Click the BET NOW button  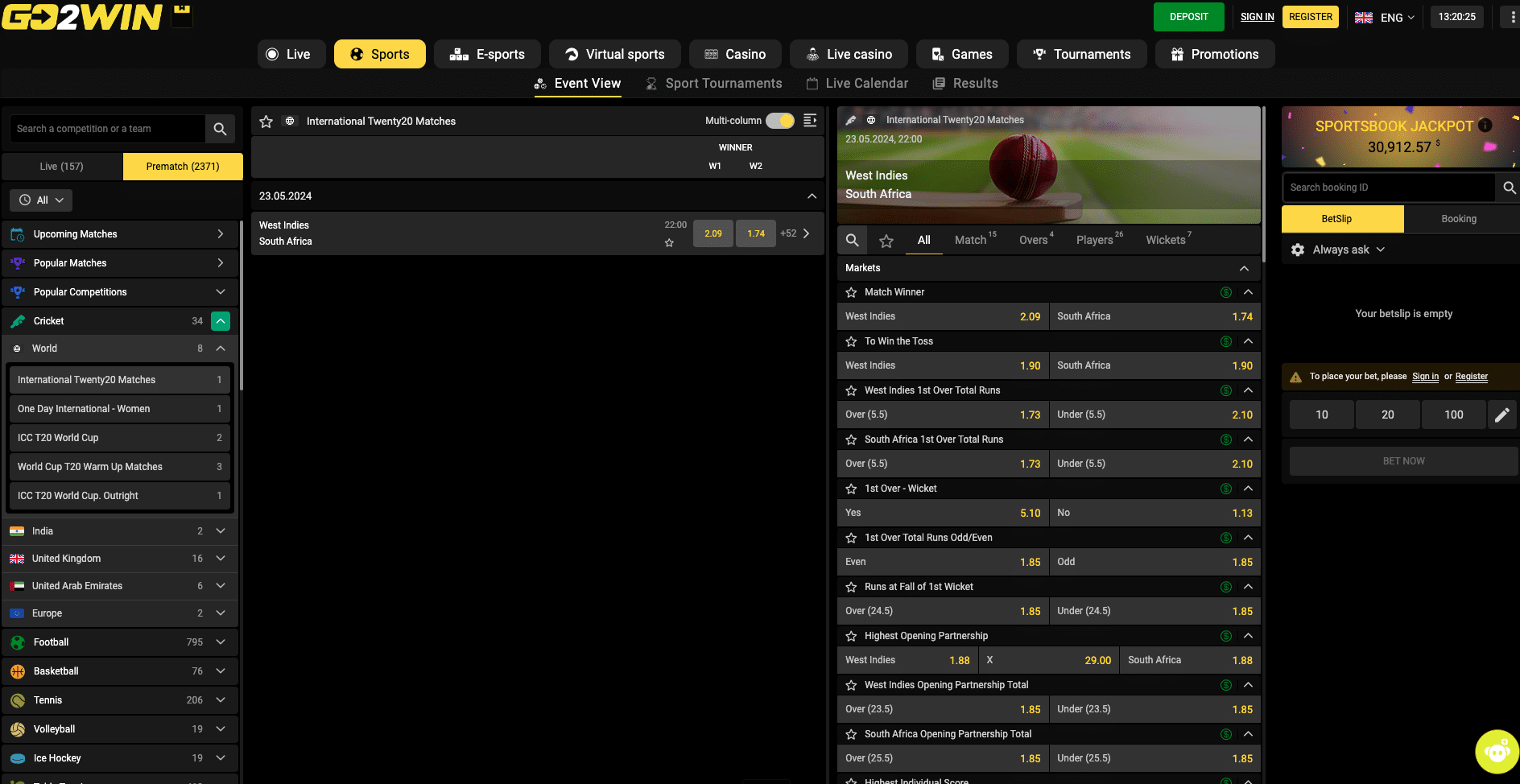pos(1403,461)
